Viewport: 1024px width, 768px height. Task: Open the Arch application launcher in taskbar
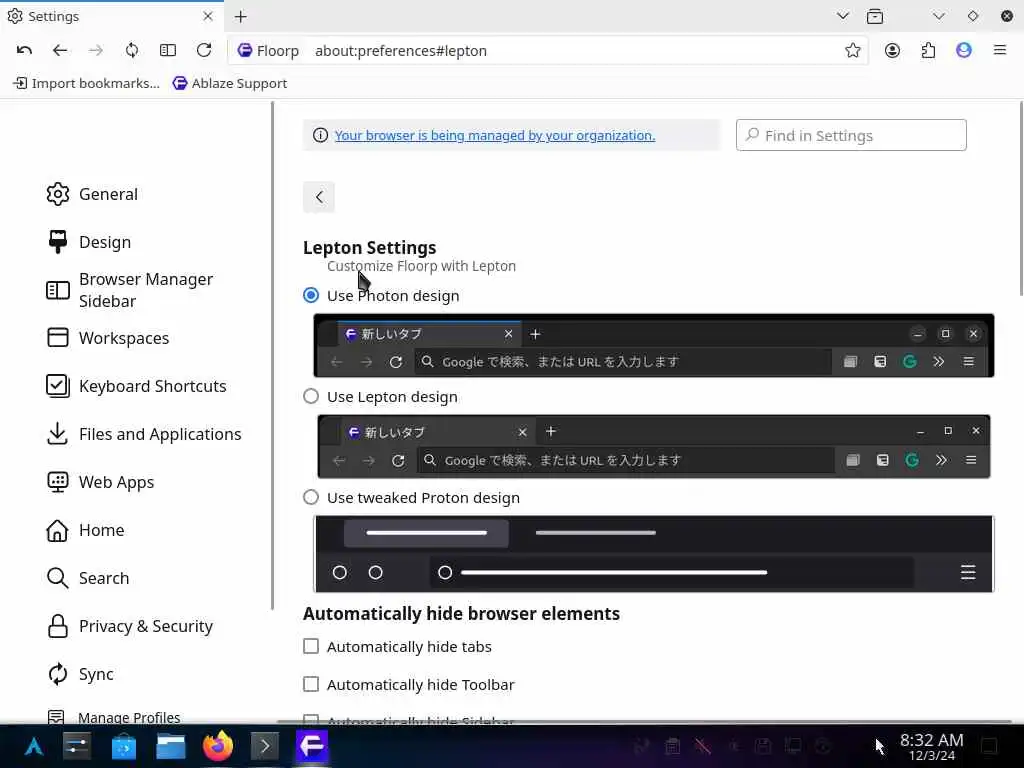tap(33, 746)
